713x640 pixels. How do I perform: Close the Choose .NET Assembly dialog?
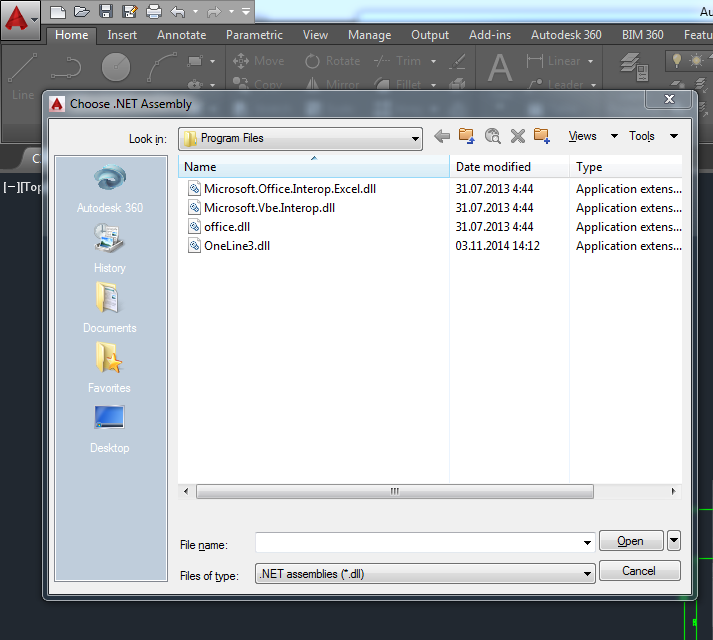(669, 99)
